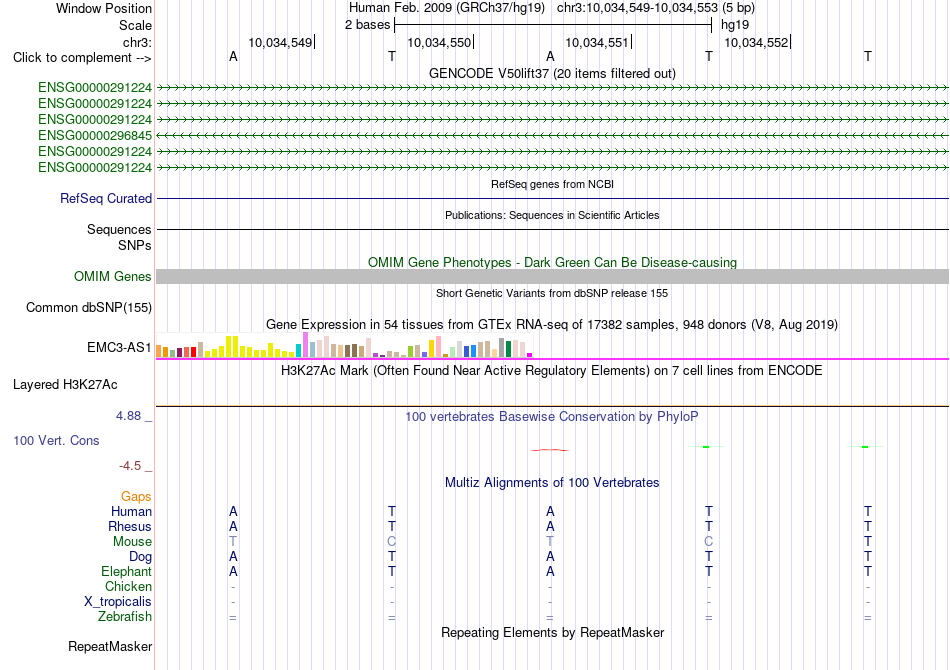Click the 'Click to complement -->' label

(82, 58)
